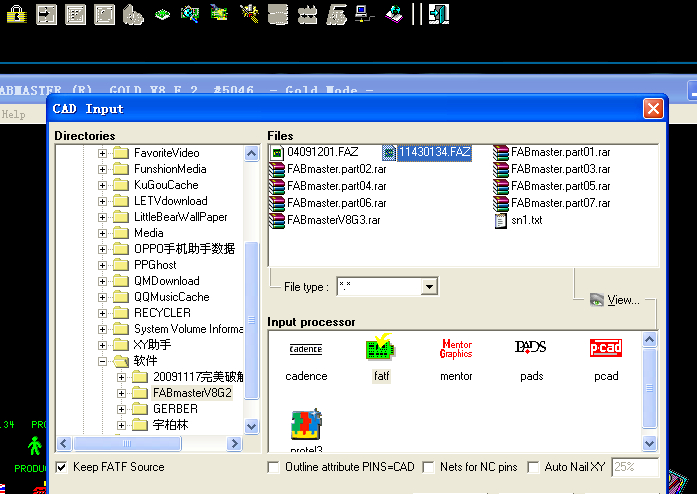This screenshot has width=697, height=494.
Task: Select the protel3 puzzle-piece input processor
Action: click(x=306, y=430)
